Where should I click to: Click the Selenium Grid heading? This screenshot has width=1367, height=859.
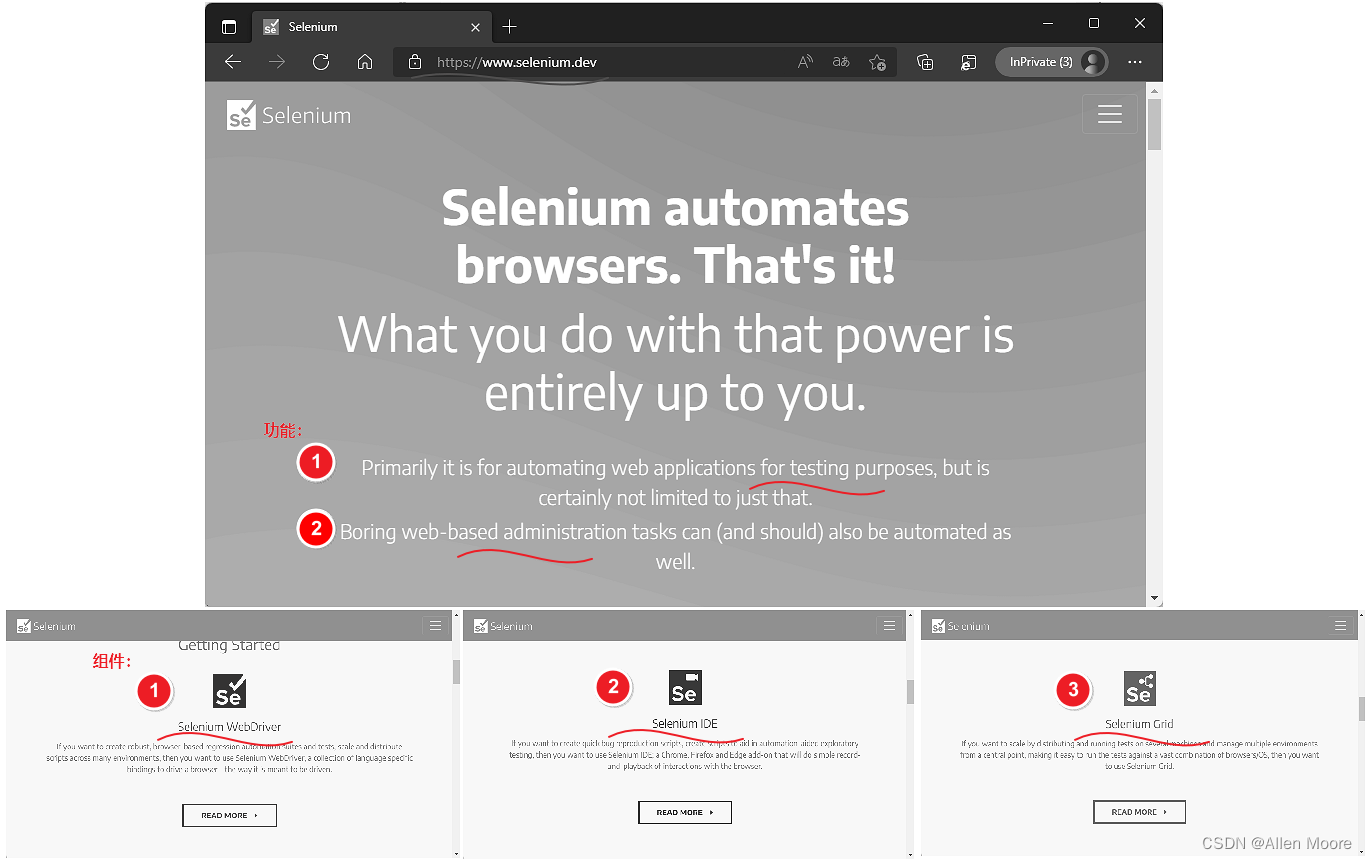[1139, 724]
